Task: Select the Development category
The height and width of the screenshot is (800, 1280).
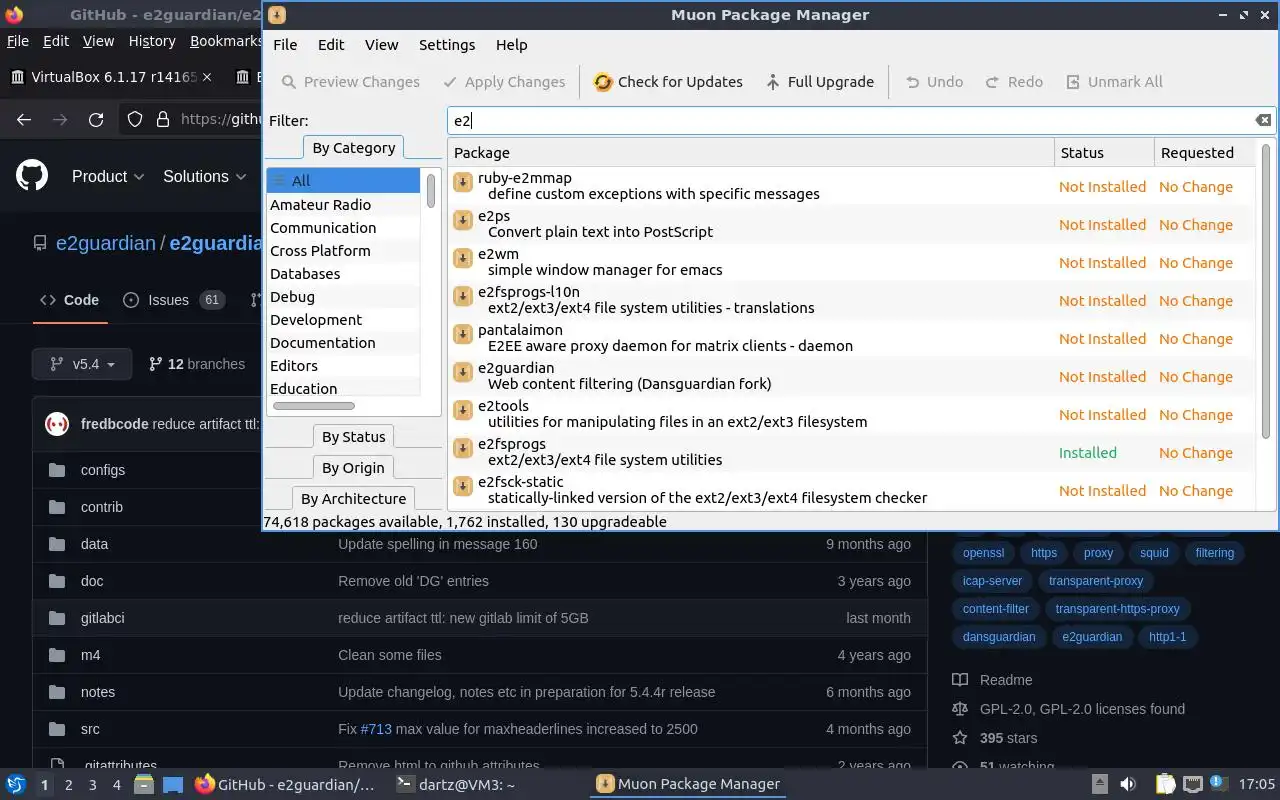Action: (316, 320)
